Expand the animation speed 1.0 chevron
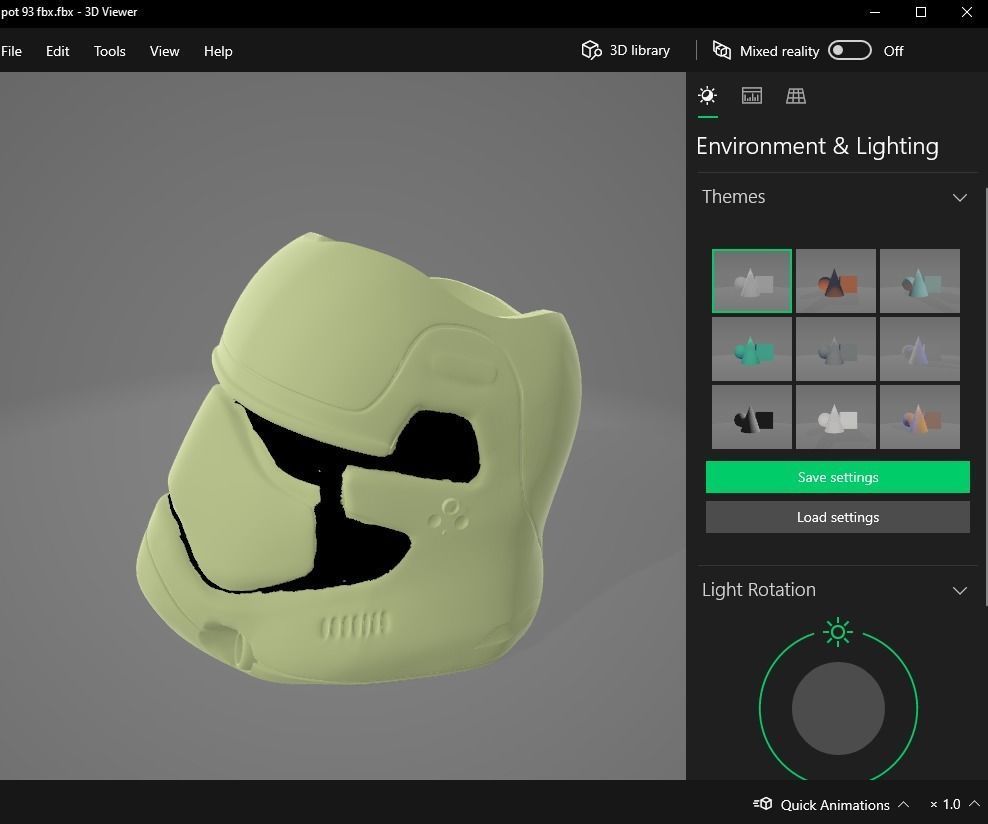 (974, 804)
